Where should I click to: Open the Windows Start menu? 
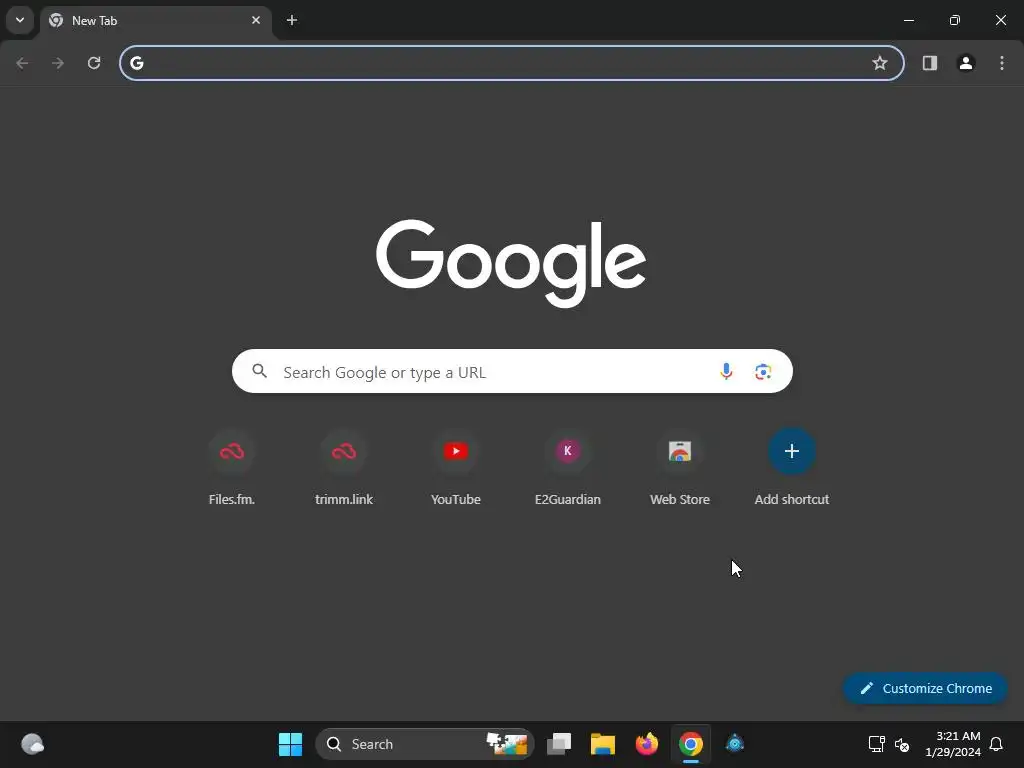click(x=291, y=744)
